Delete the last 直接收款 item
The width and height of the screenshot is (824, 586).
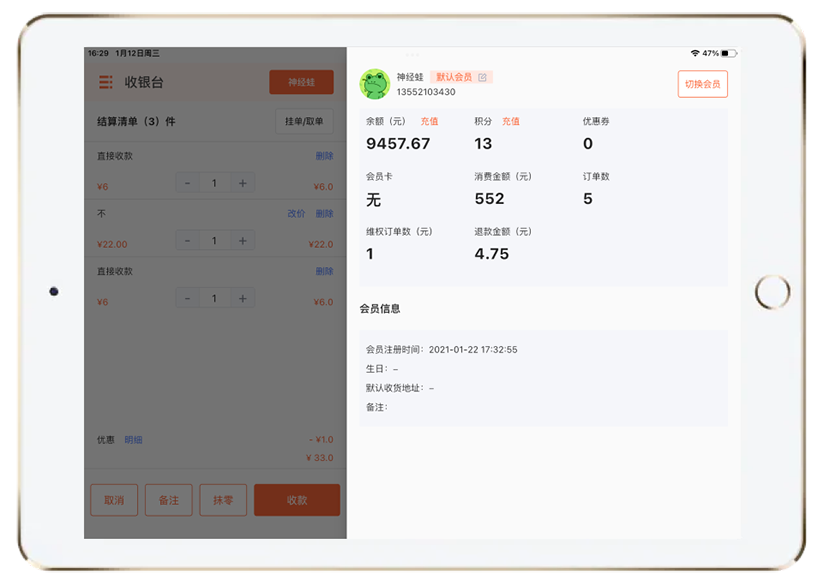(x=324, y=272)
